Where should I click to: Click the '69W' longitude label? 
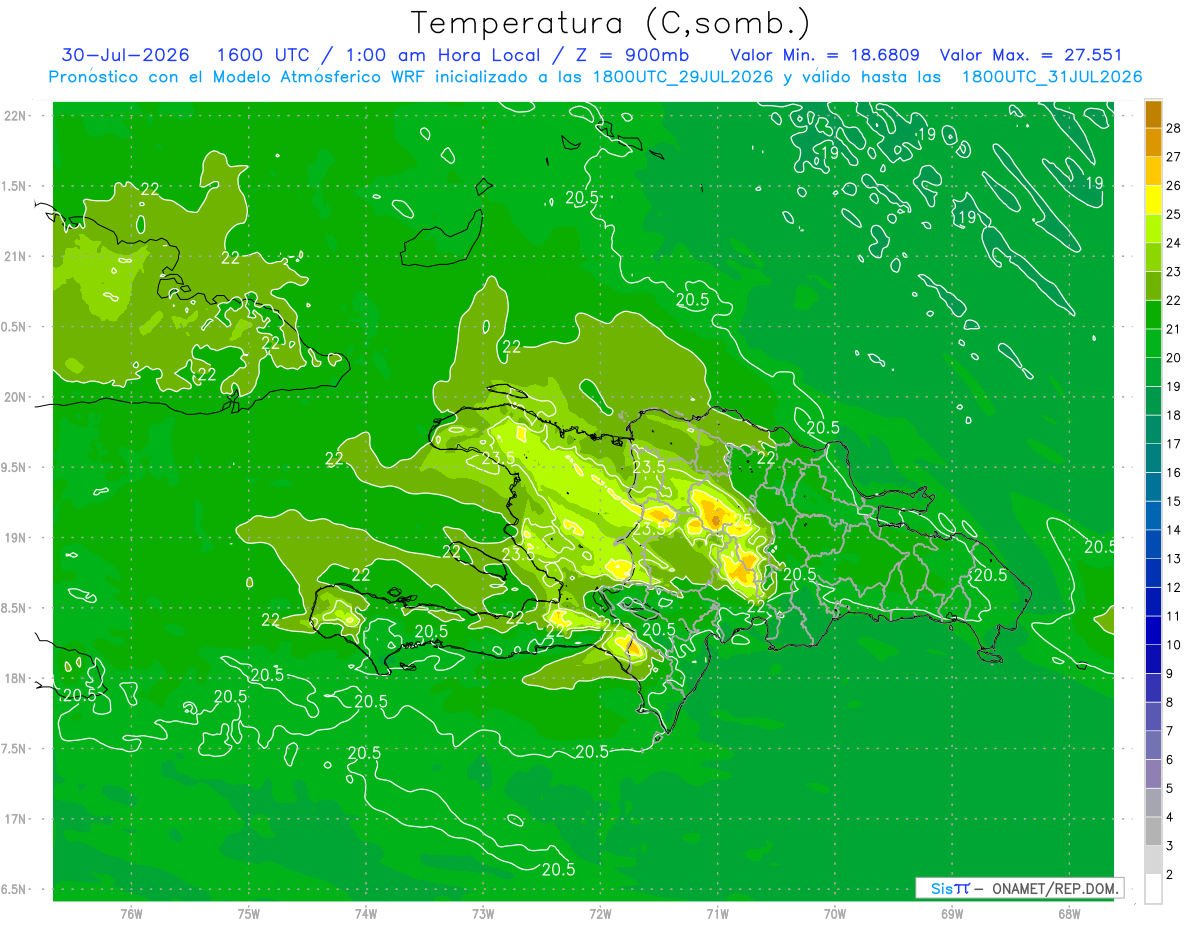point(952,913)
